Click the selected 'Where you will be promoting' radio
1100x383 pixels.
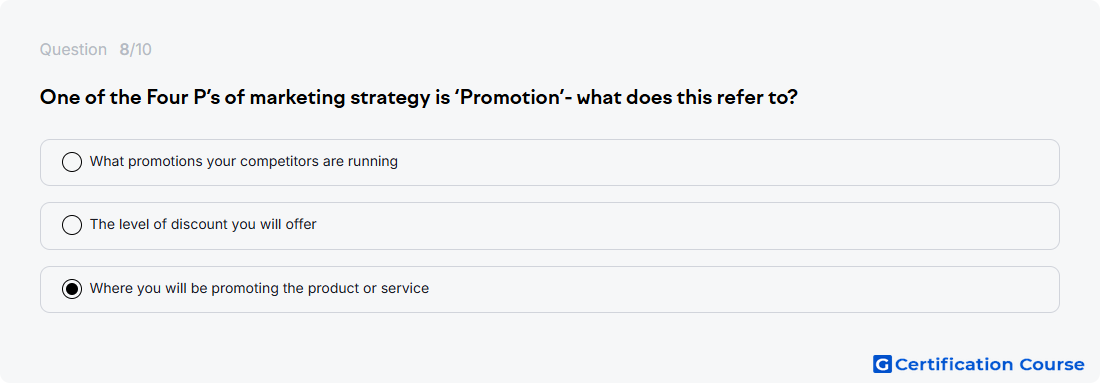(72, 289)
